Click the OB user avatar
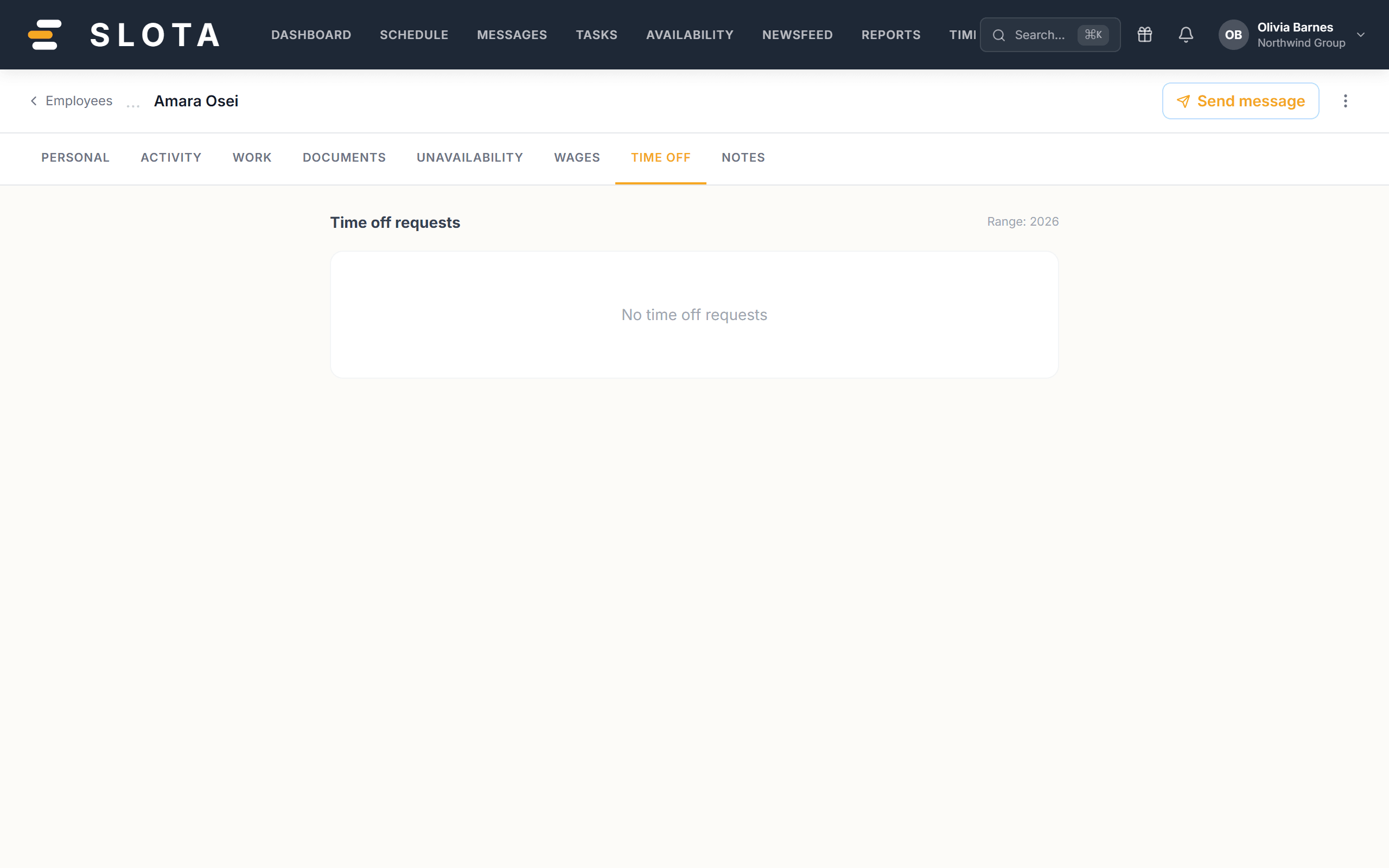 1233,34
